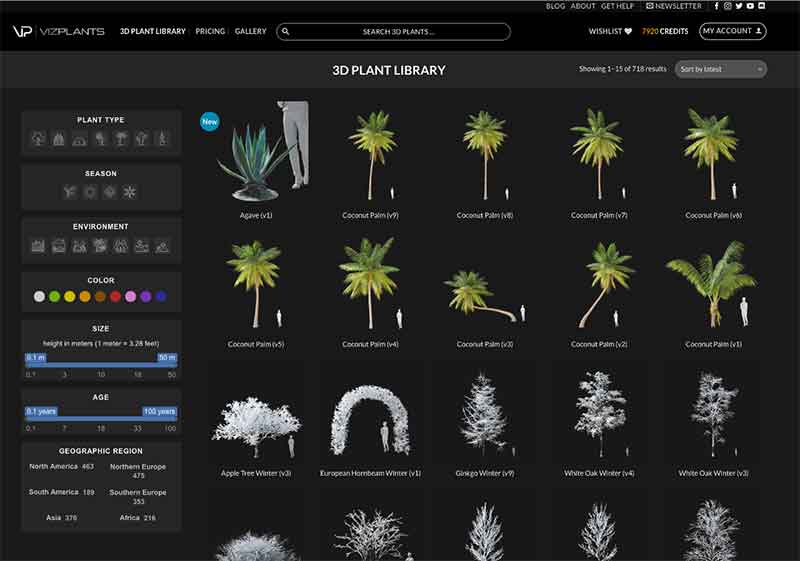The width and height of the screenshot is (800, 561).
Task: Open the Twitter social icon
Action: 739,6
